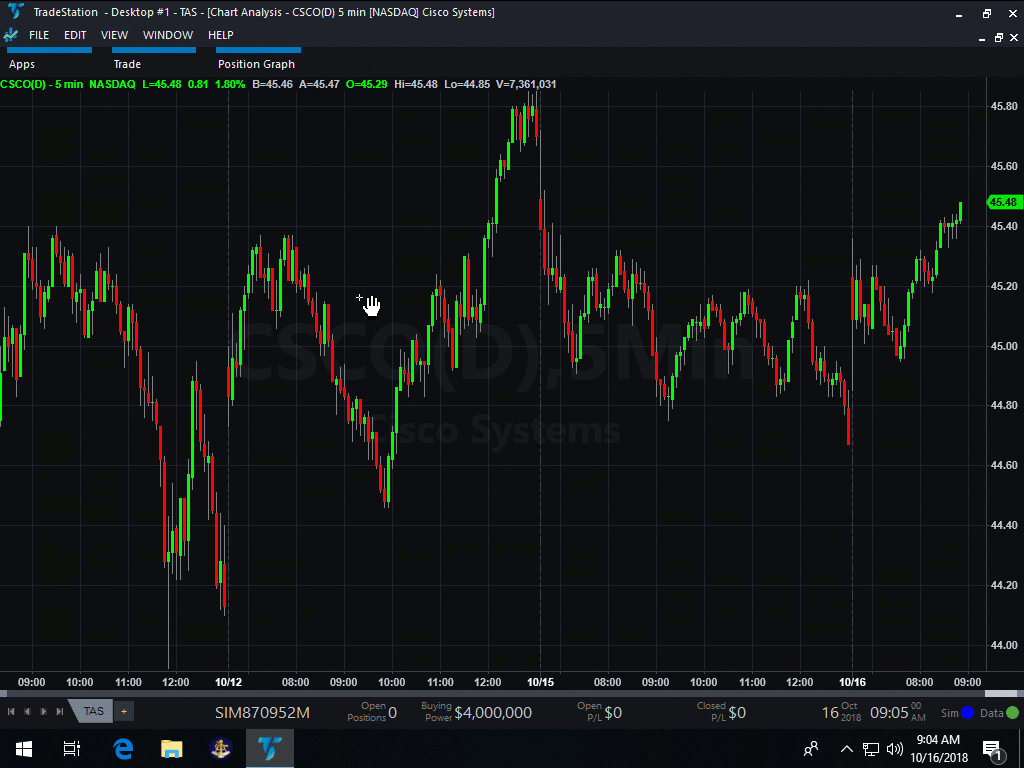Viewport: 1024px width, 768px height.
Task: Select the TAS workspace tab
Action: coord(93,712)
